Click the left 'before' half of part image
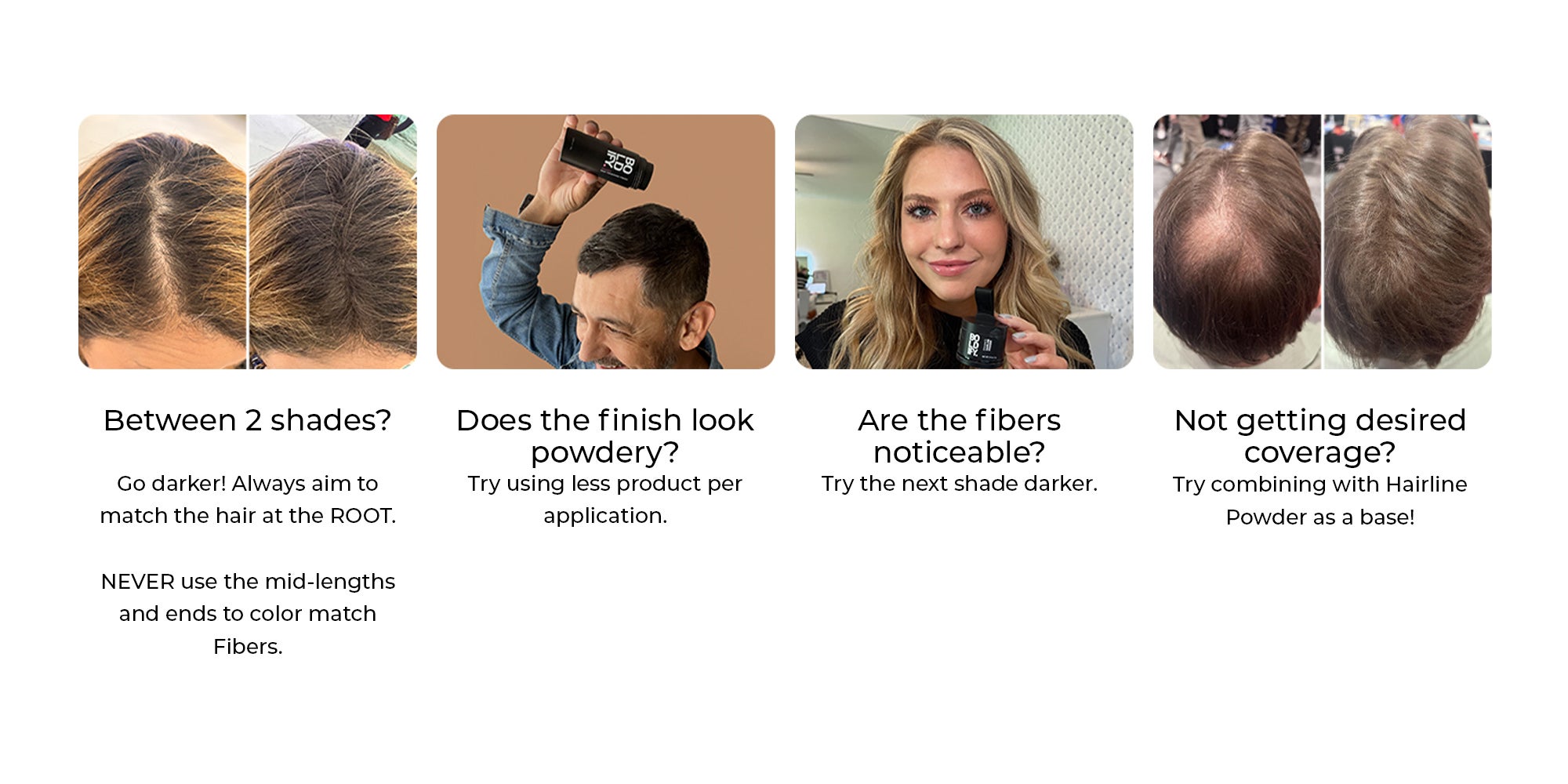Viewport: 1568px width, 784px height. [x=162, y=241]
